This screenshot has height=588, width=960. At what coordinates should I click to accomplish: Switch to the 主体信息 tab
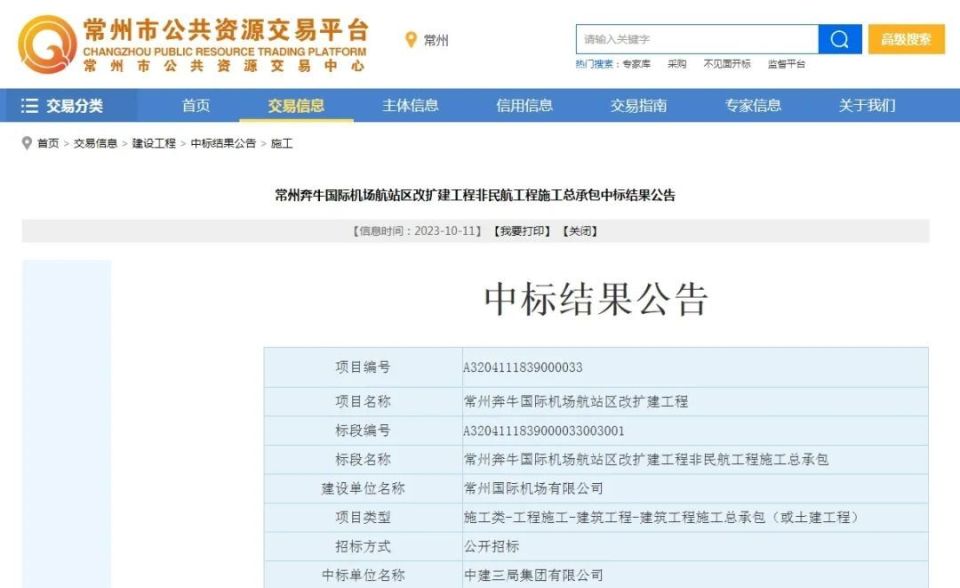click(x=414, y=104)
